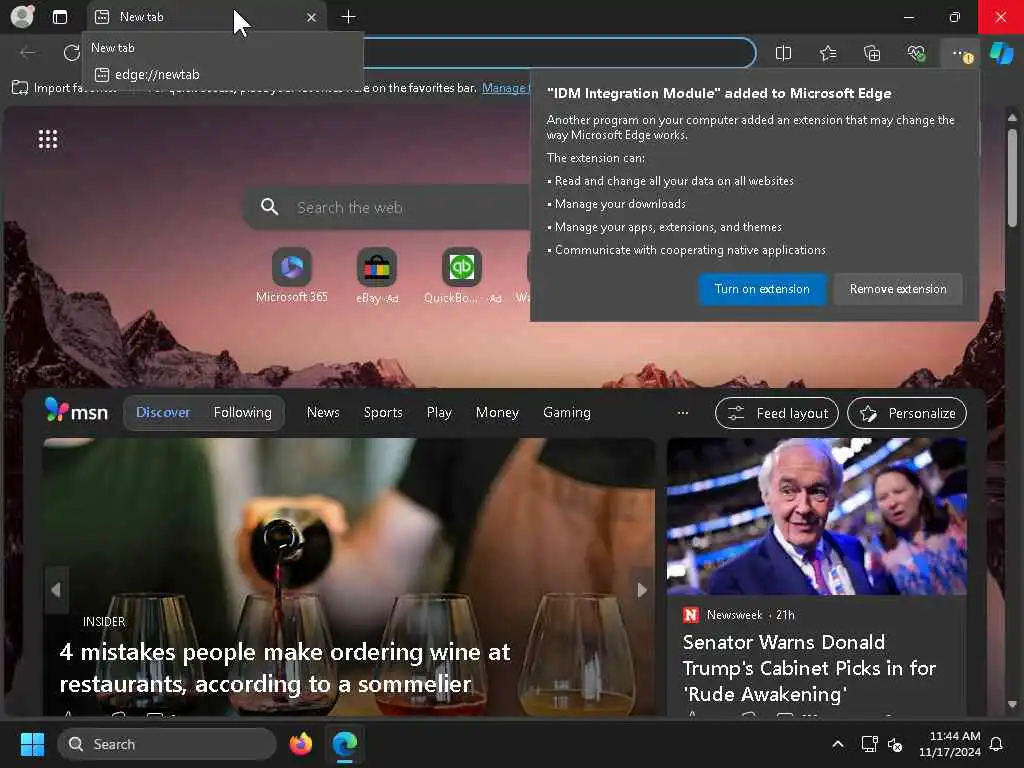Close the New tab tab
The height and width of the screenshot is (768, 1024).
point(312,18)
